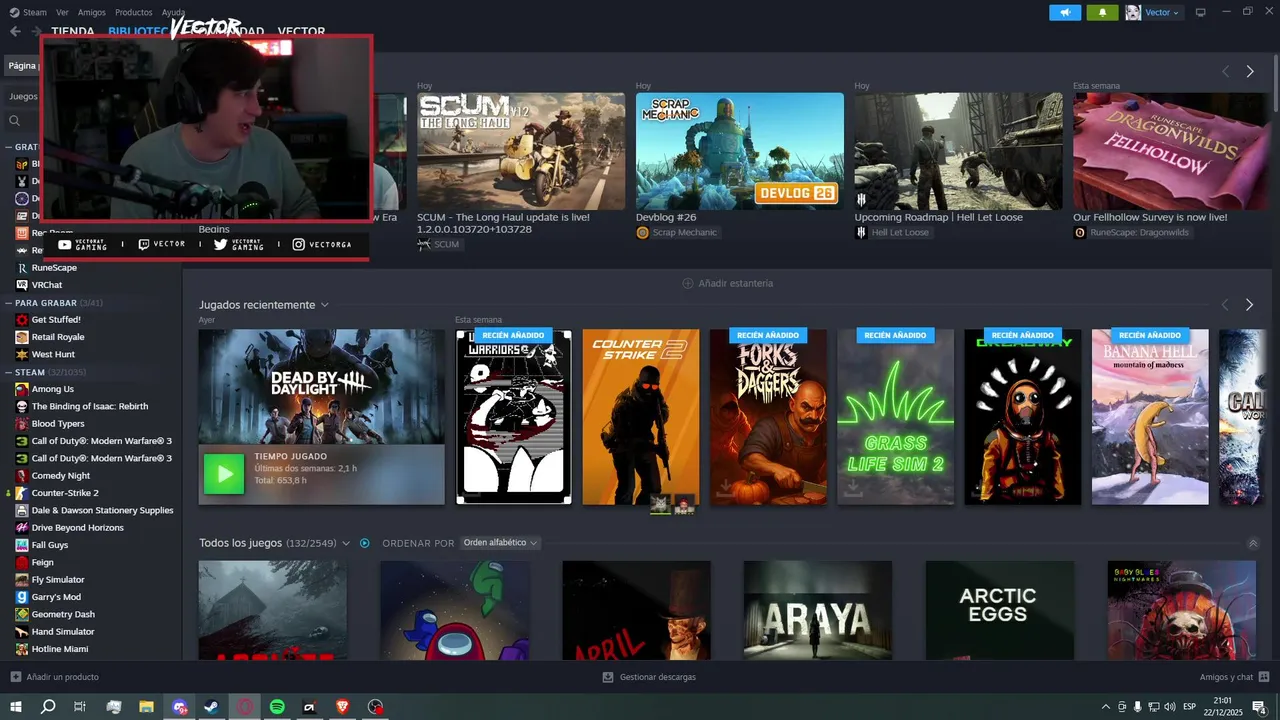Click the Gestionar descargas icon
Image resolution: width=1280 pixels, height=720 pixels.
608,677
